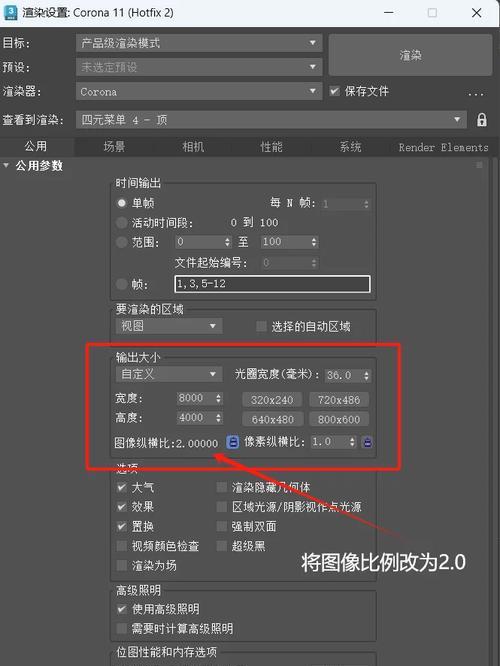Image resolution: width=500 pixels, height=666 pixels.
Task: Open save file options via three dots
Action: click(476, 94)
